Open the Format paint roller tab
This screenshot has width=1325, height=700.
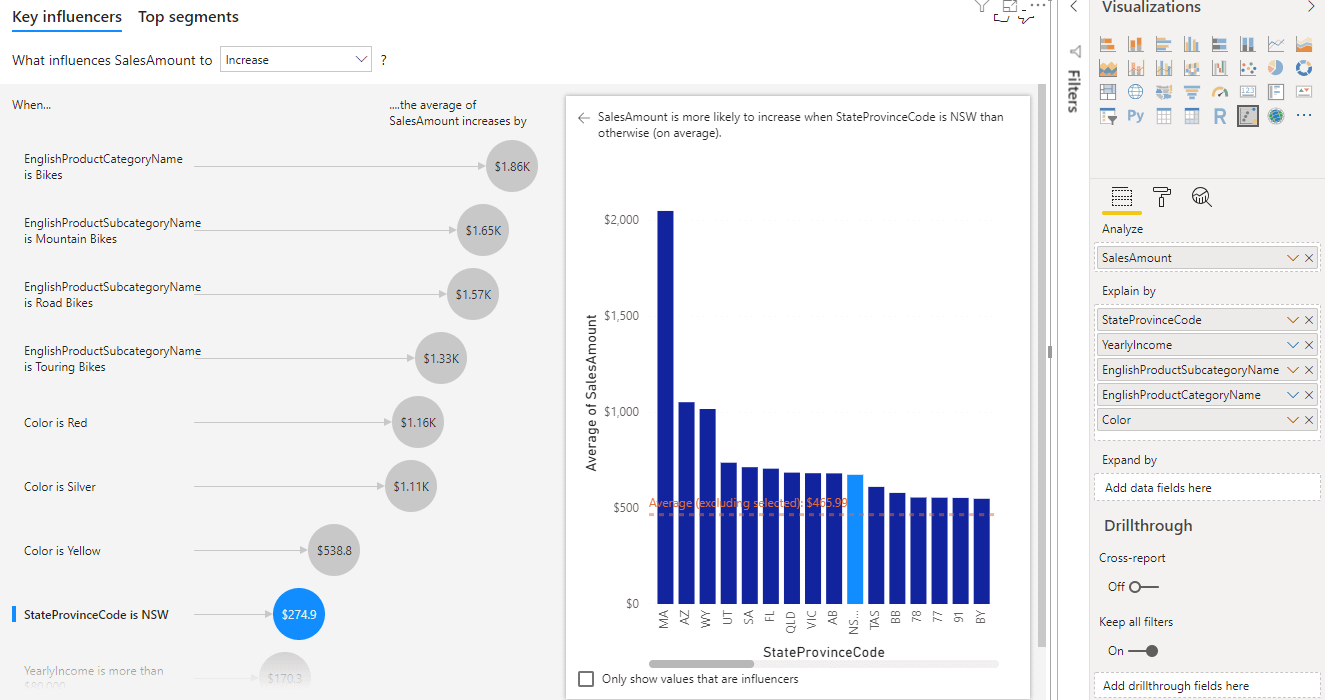tap(1161, 197)
